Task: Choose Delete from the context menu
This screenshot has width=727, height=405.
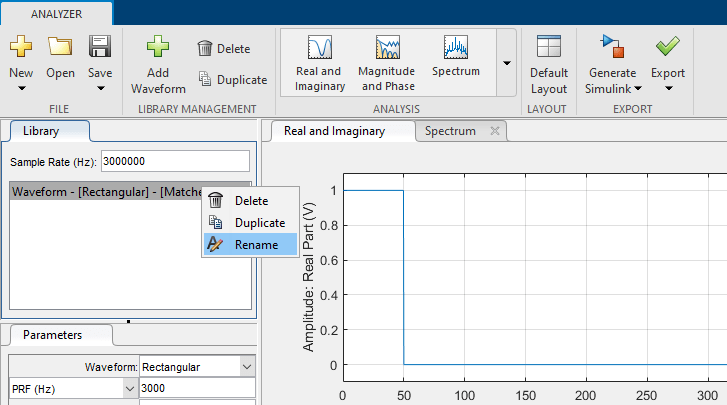Action: 250,201
